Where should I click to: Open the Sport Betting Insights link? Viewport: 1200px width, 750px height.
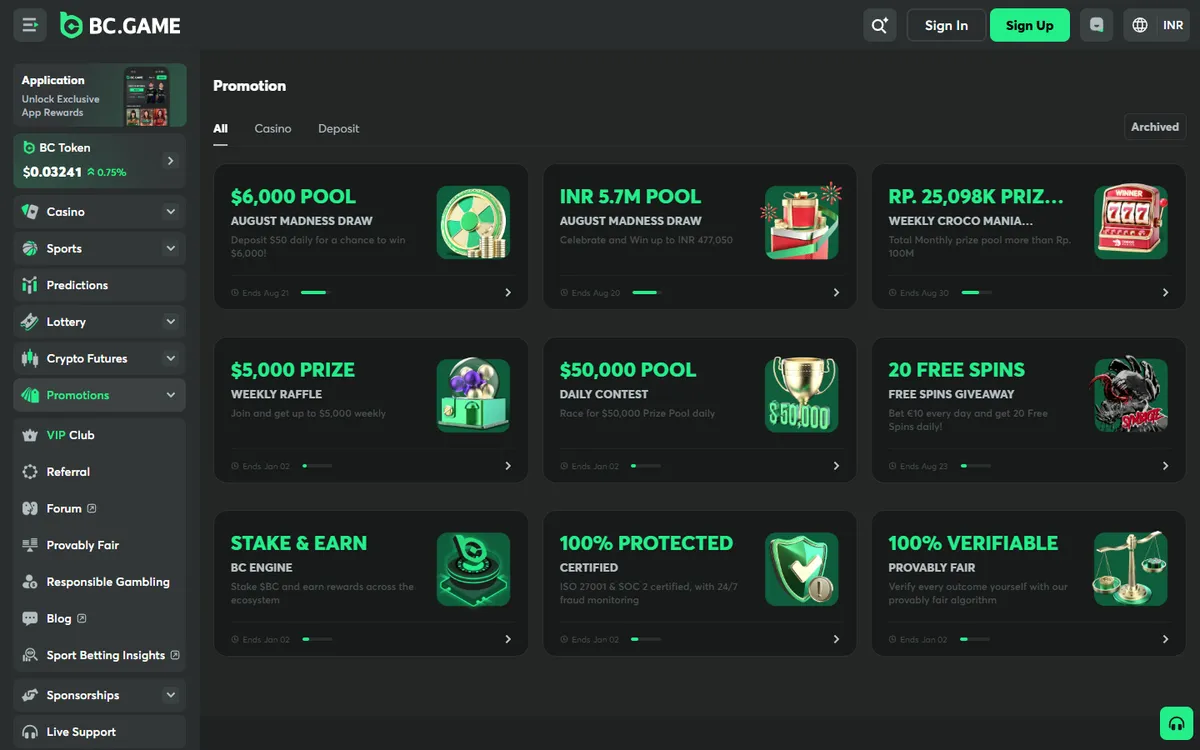click(99, 655)
